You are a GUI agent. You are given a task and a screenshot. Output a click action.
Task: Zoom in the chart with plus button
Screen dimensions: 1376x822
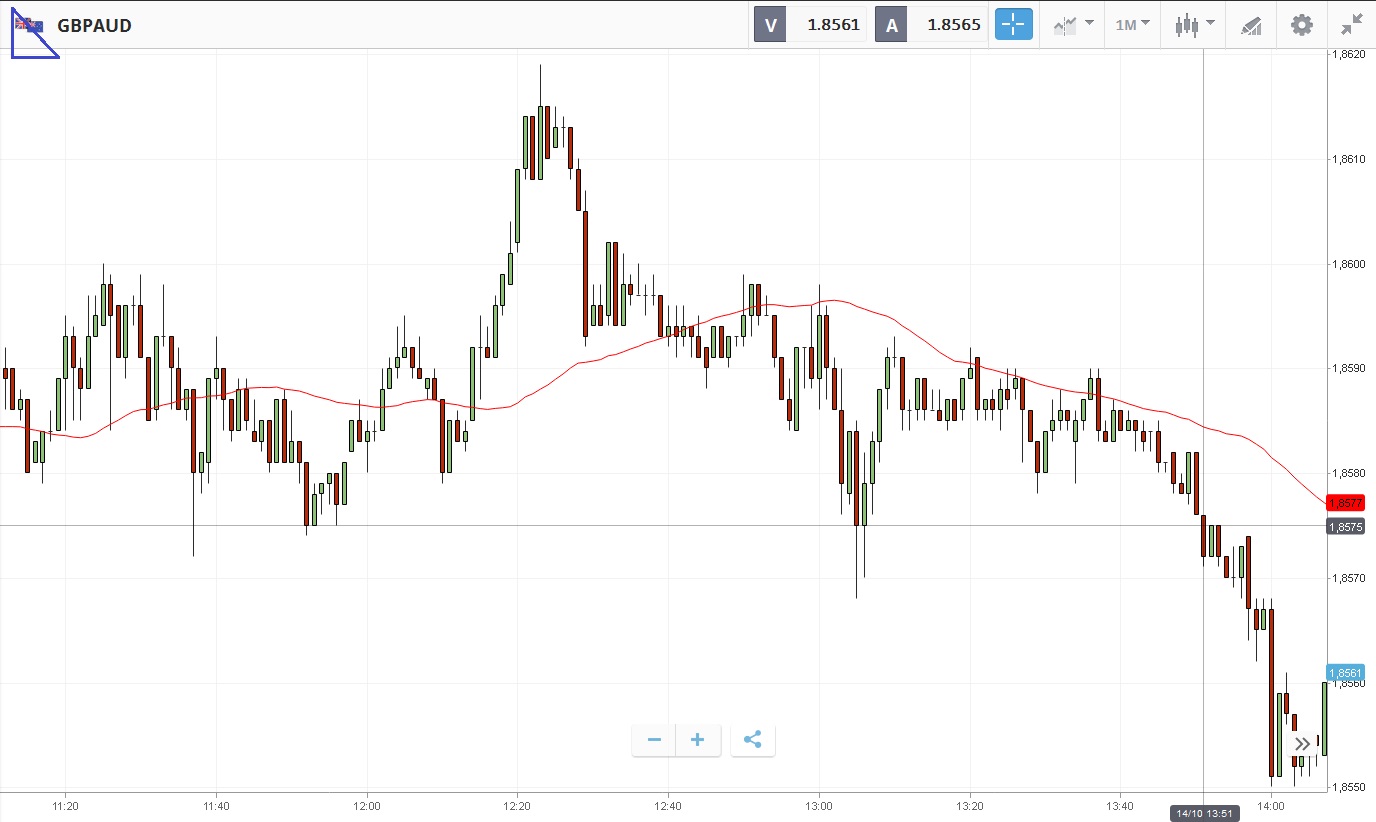click(x=698, y=740)
